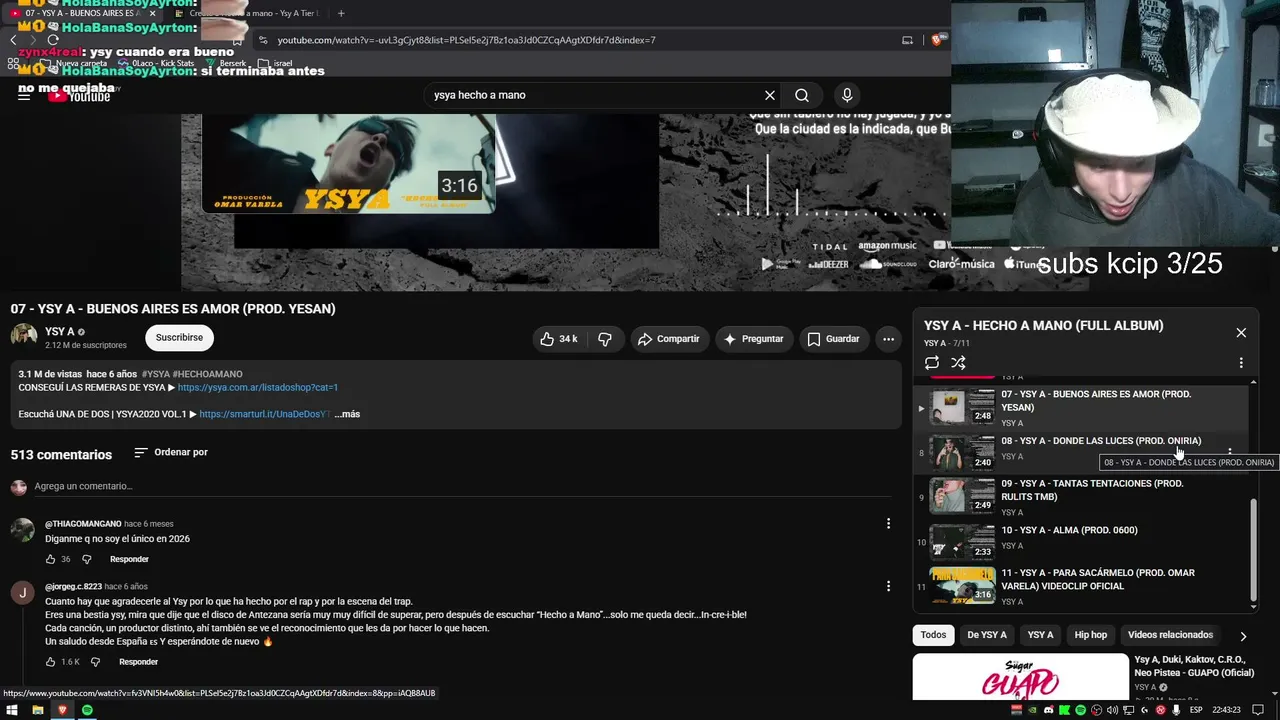Open playlist options three-dot menu
Screen dimensions: 1280x720
1241,363
